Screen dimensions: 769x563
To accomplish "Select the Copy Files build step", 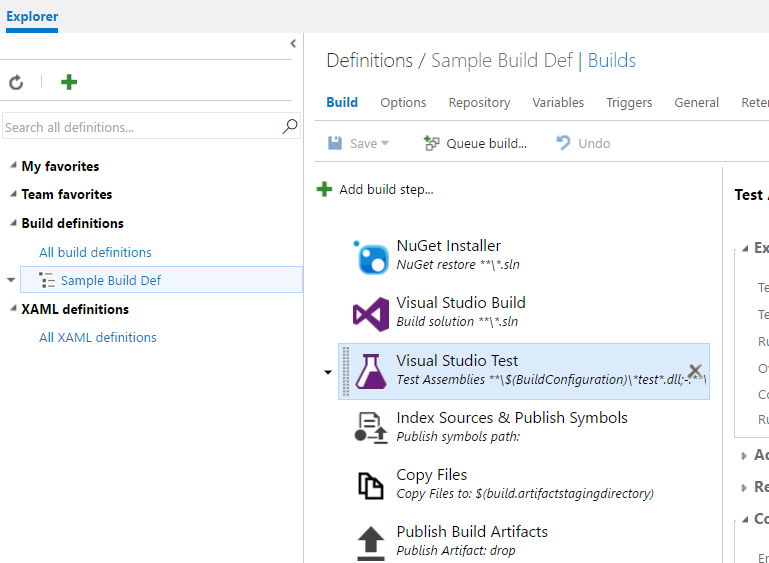I will click(x=431, y=483).
